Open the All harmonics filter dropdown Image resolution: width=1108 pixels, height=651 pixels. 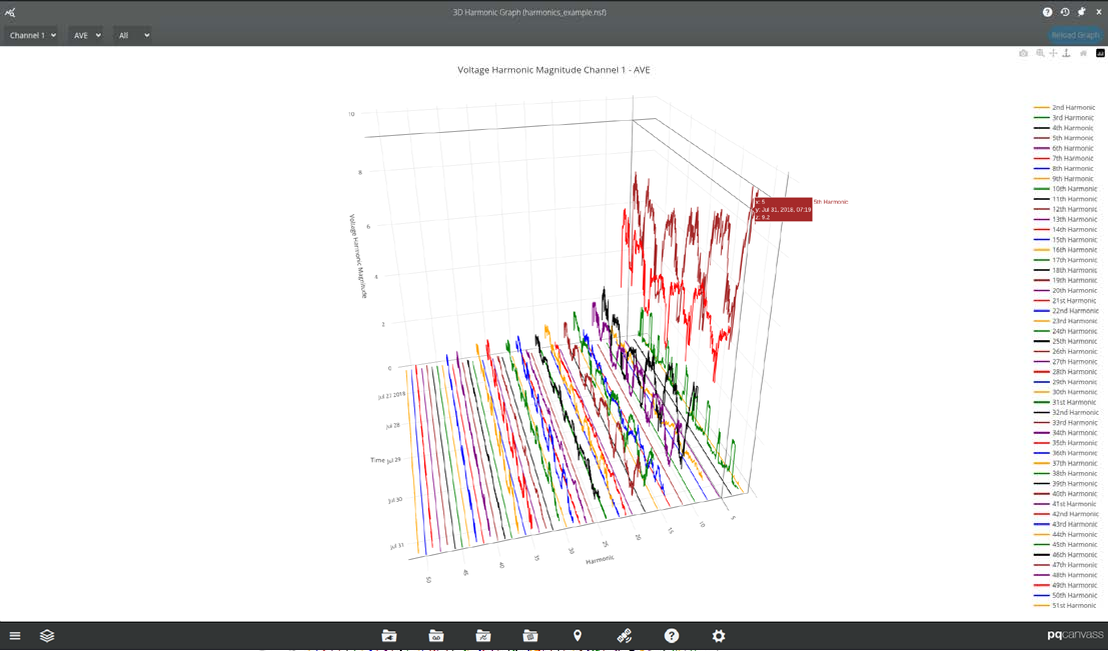click(x=132, y=34)
